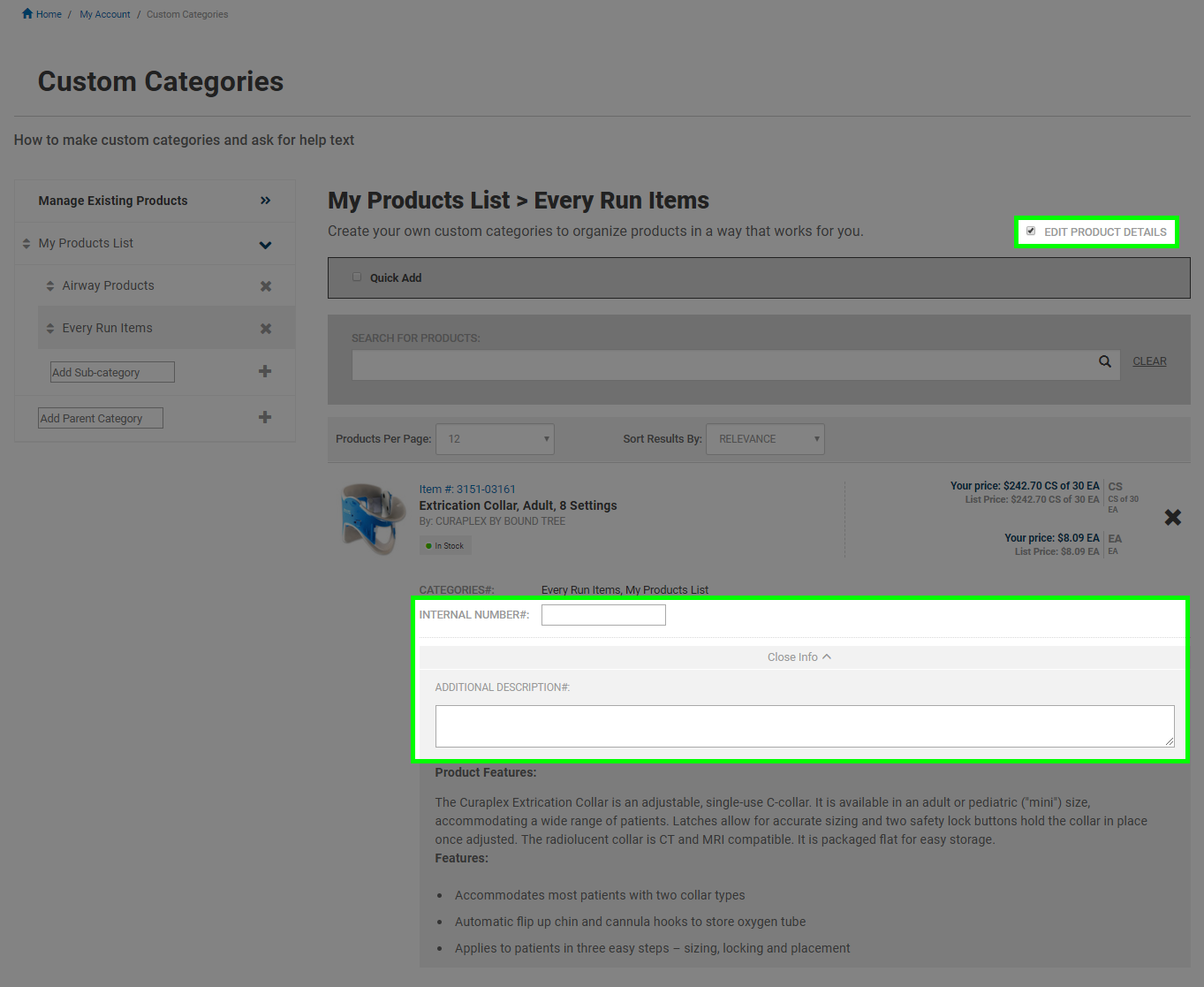Click the CLEAR link beside the search box
1204x987 pixels.
pos(1149,361)
